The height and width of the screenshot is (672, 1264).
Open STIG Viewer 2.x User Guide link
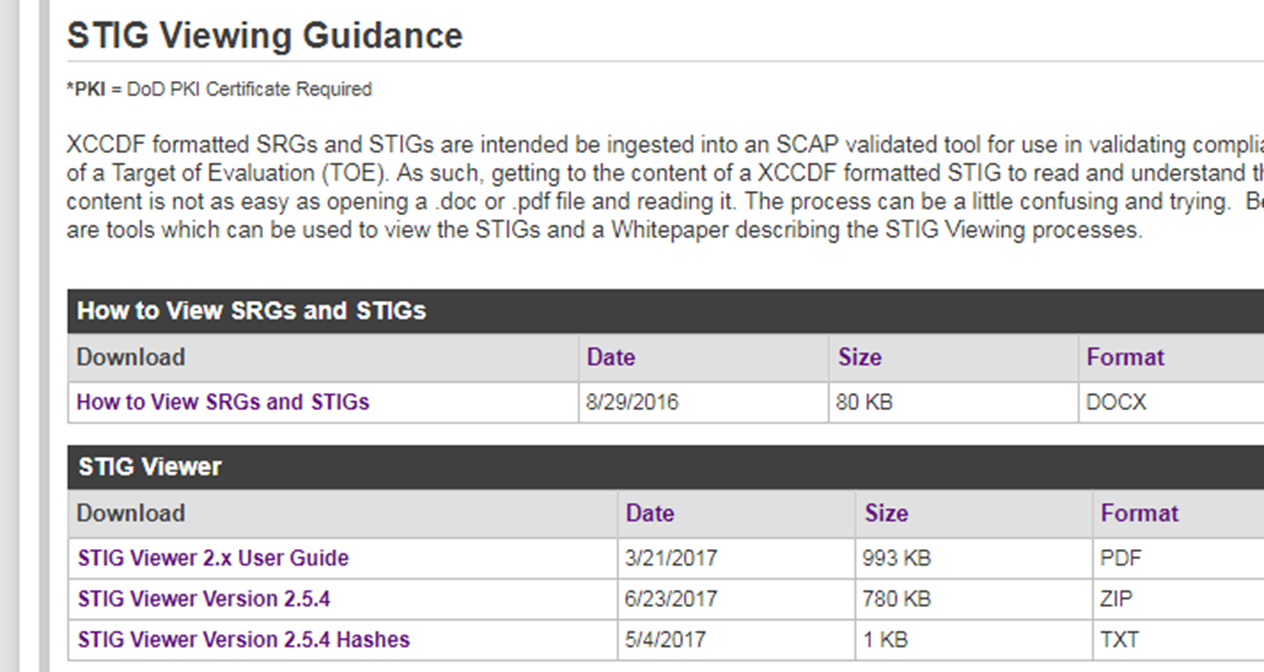point(213,558)
